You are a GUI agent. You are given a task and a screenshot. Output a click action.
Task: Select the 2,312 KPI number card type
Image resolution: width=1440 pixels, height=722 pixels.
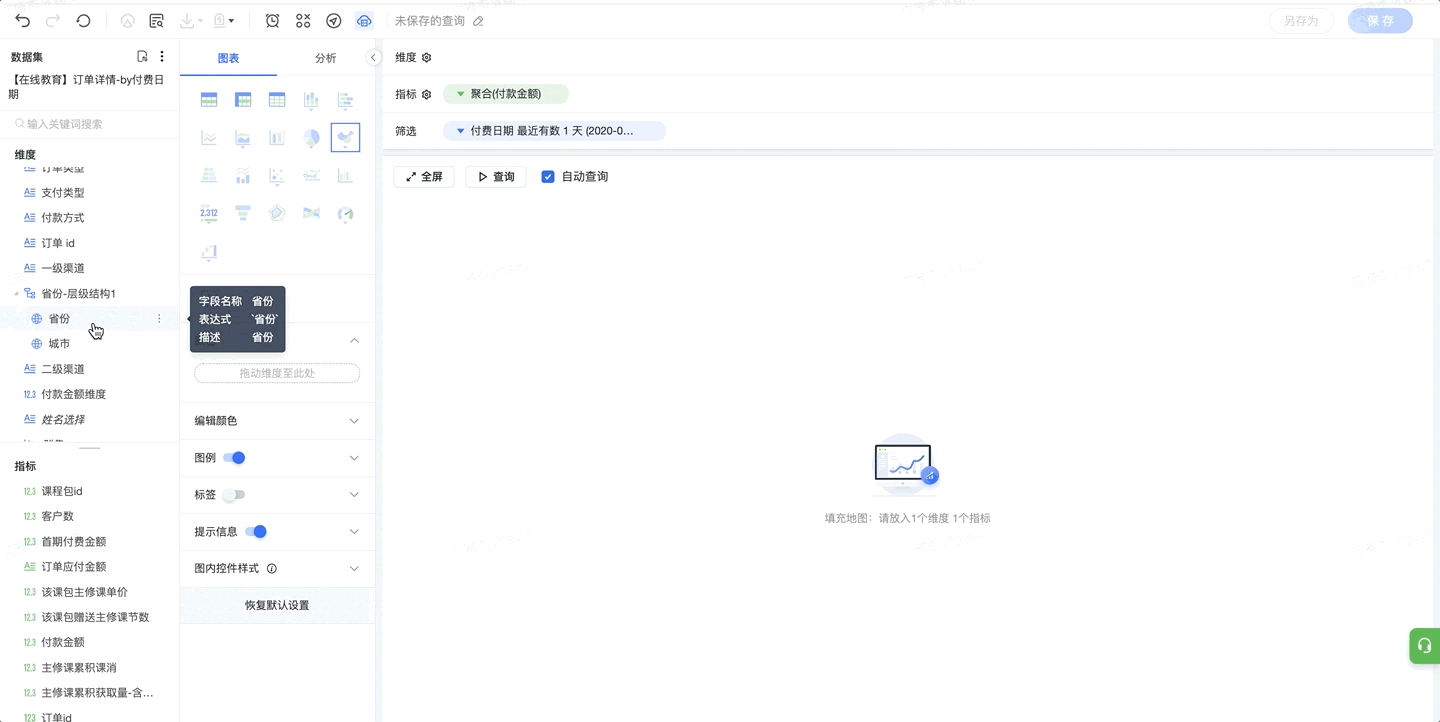(x=209, y=213)
